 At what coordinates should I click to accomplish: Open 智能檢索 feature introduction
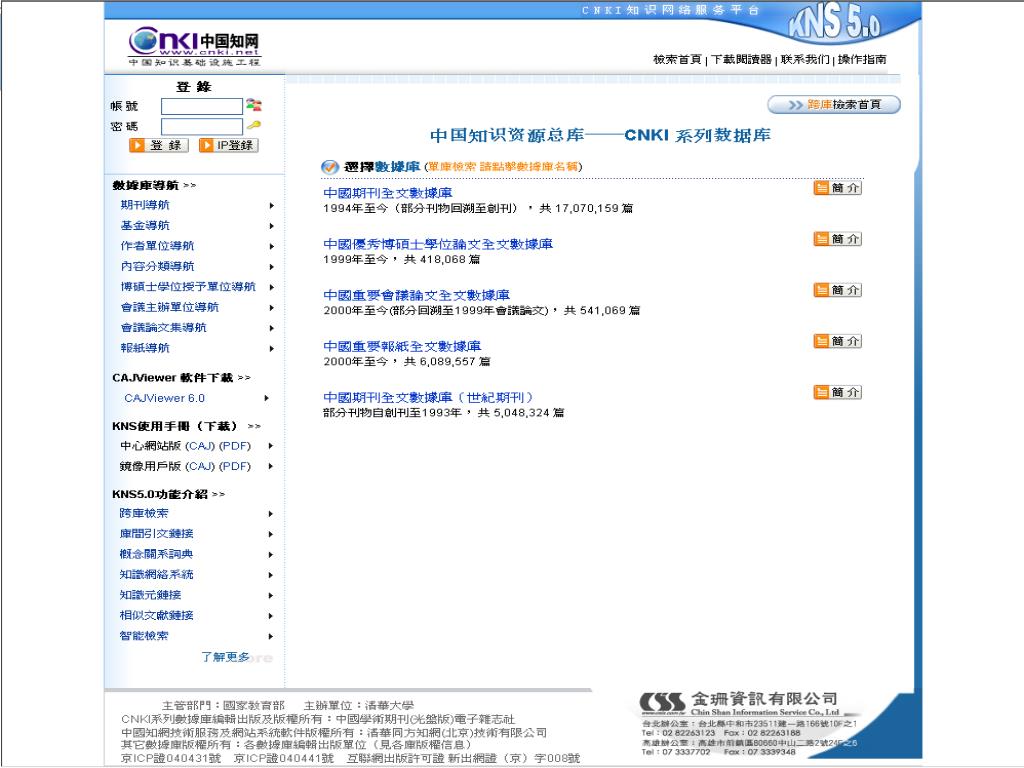coord(144,635)
